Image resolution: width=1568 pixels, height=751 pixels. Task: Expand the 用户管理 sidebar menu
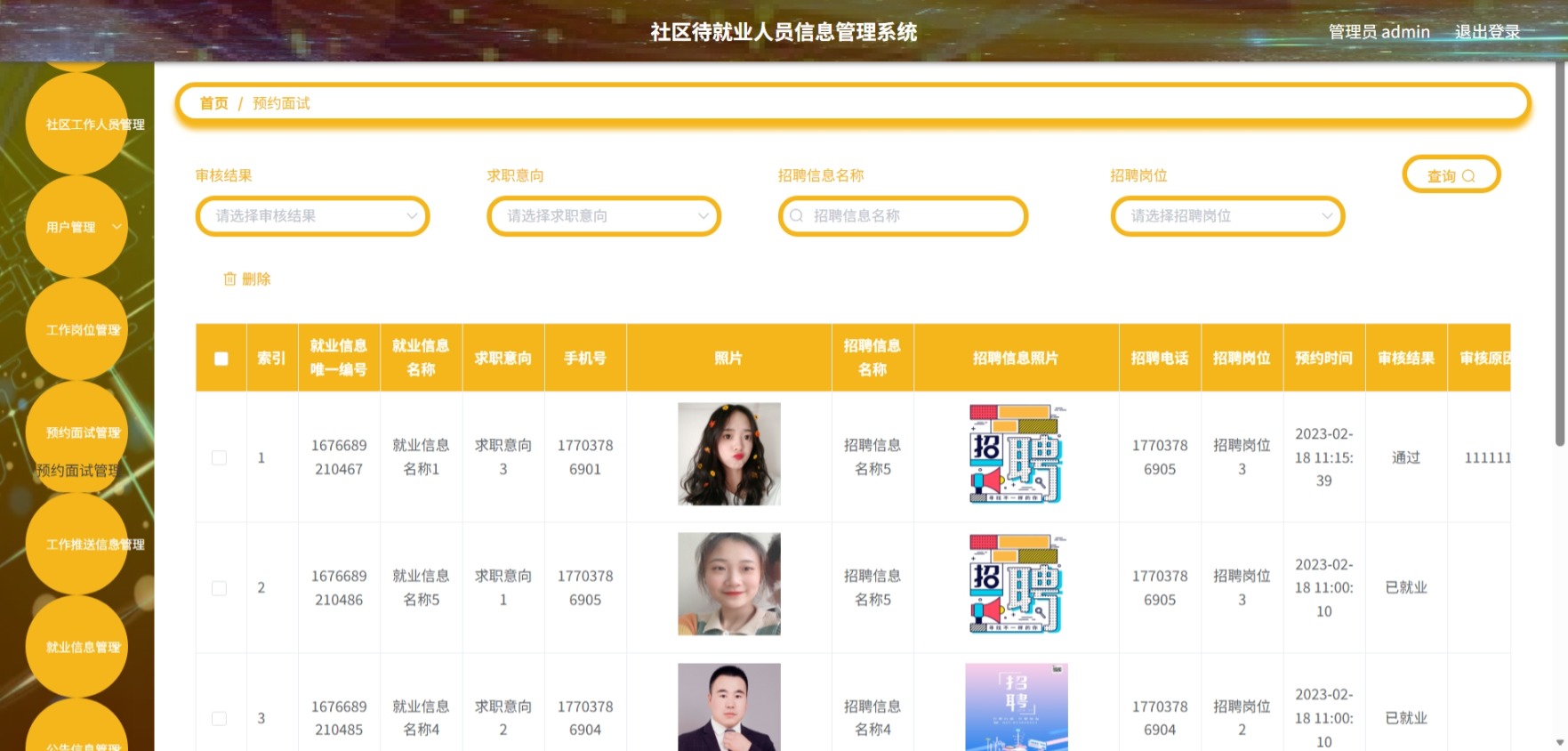coord(76,227)
